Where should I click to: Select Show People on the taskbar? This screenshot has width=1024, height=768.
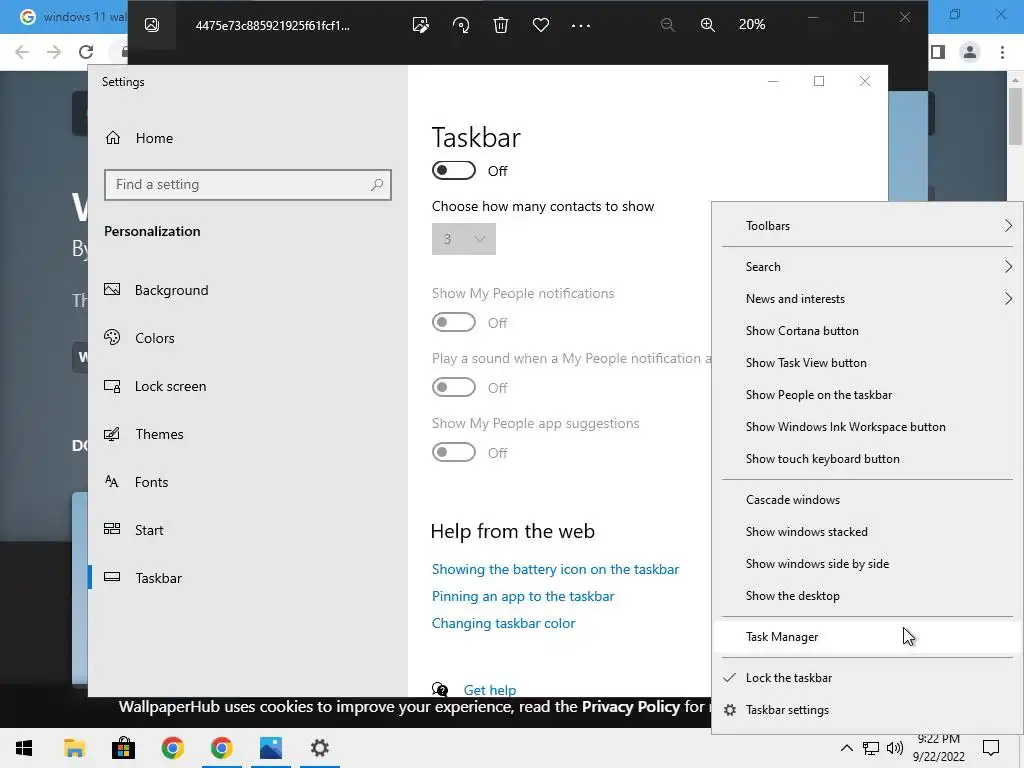pyautogui.click(x=867, y=394)
